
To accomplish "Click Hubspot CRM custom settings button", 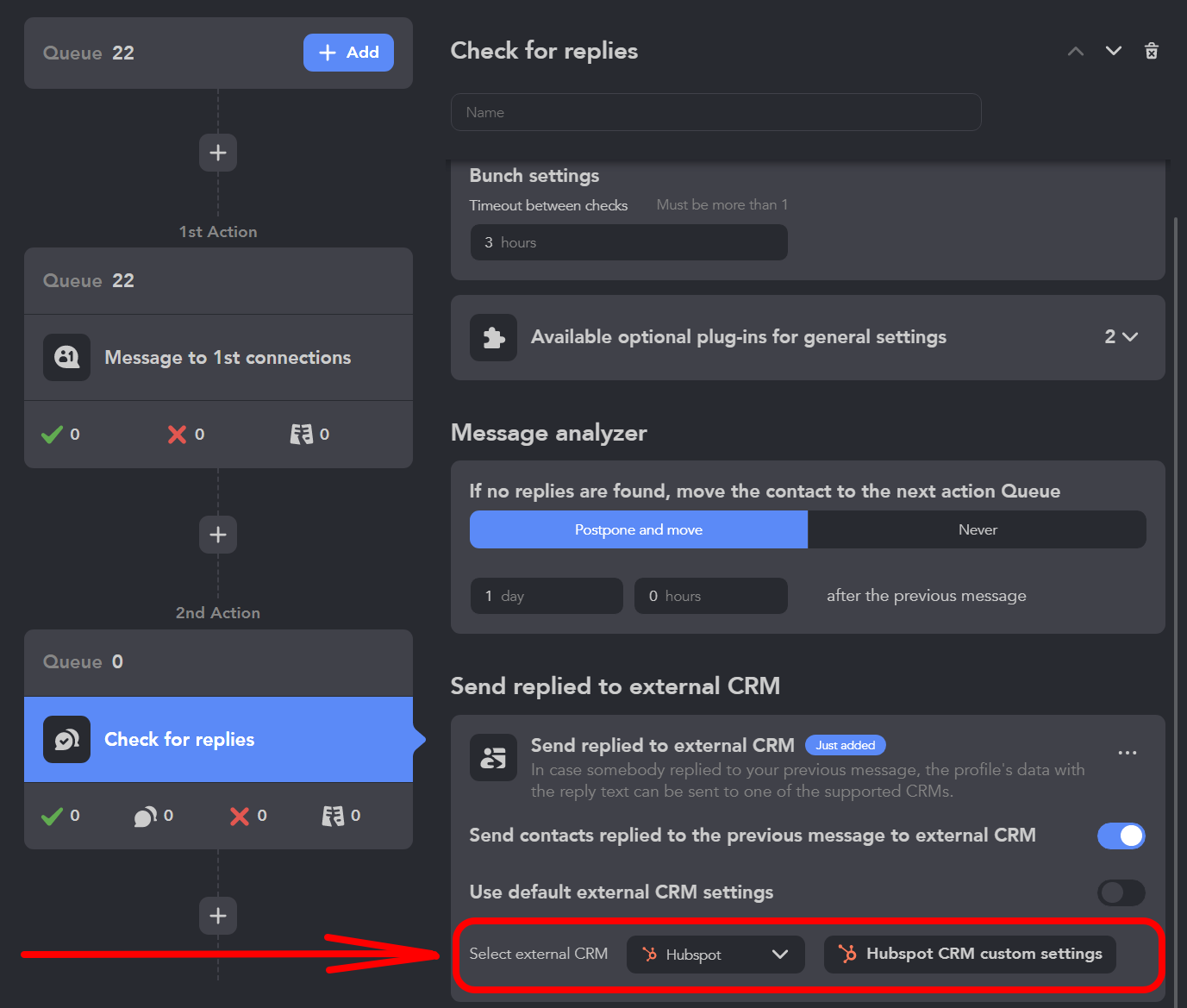I will pyautogui.click(x=970, y=955).
